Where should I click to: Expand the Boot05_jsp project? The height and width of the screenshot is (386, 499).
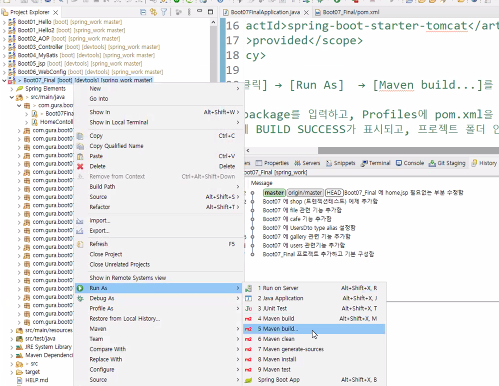pyautogui.click(x=4, y=64)
